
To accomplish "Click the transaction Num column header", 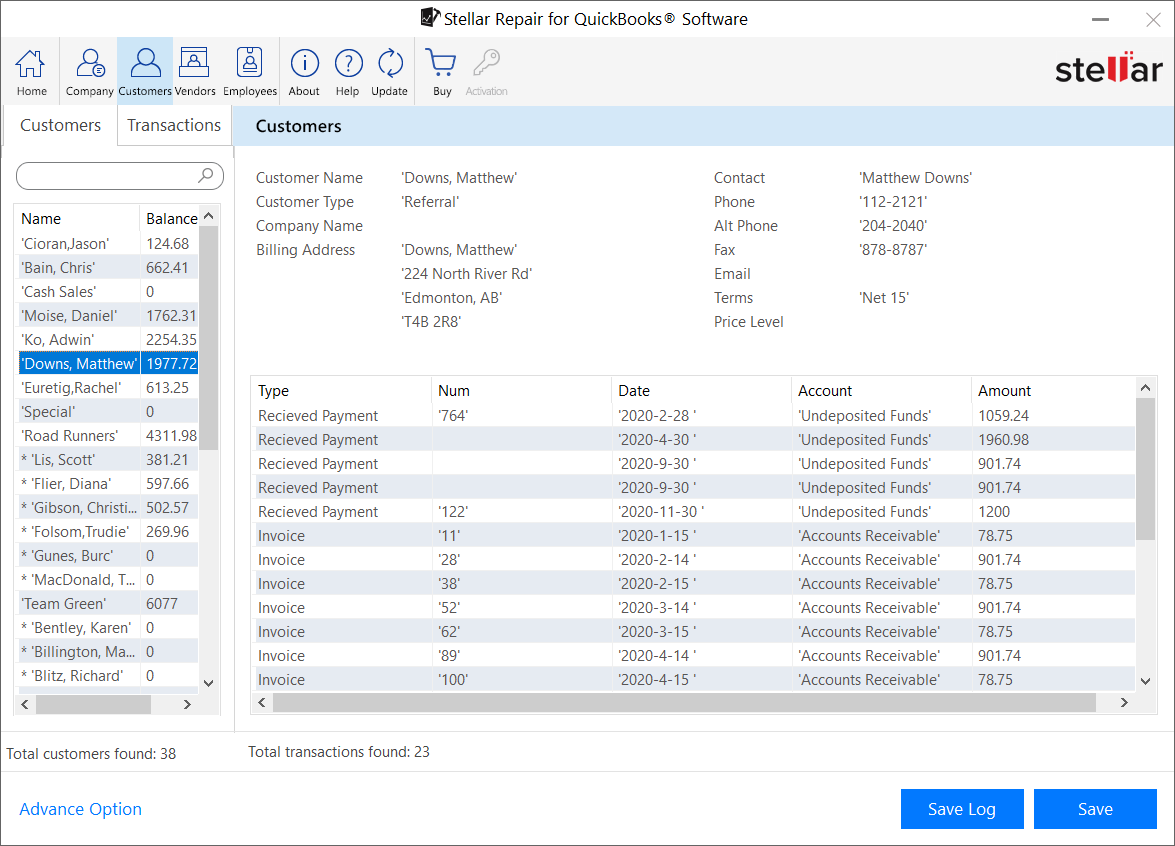I will coord(522,390).
